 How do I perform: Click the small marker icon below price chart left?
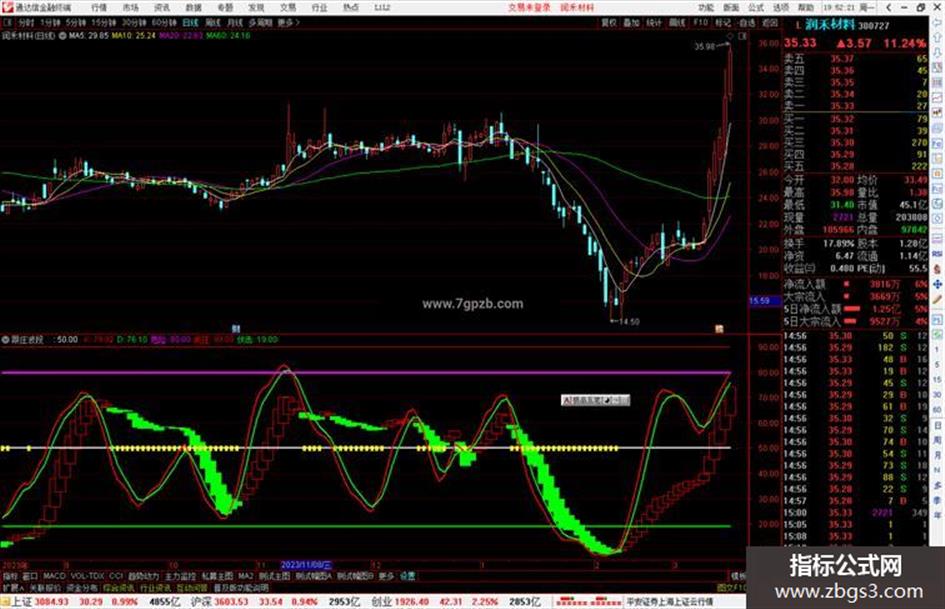[x=236, y=329]
